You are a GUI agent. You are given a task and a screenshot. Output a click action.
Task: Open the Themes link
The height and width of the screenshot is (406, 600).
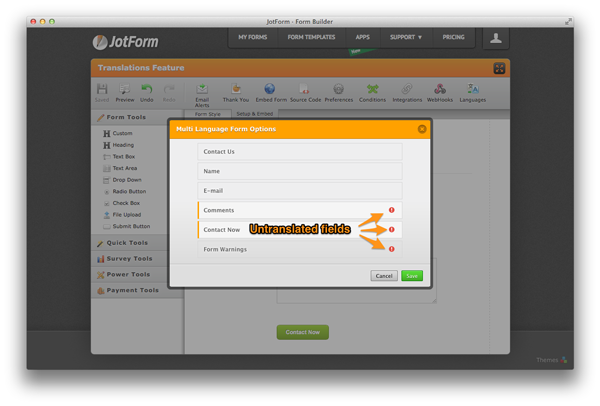tap(551, 360)
